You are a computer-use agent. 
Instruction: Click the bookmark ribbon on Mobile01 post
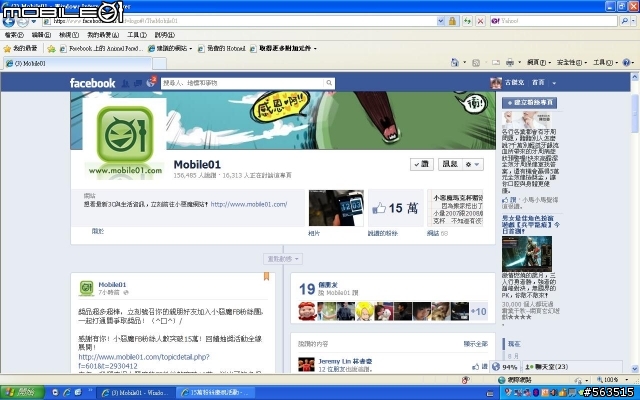coord(267,276)
